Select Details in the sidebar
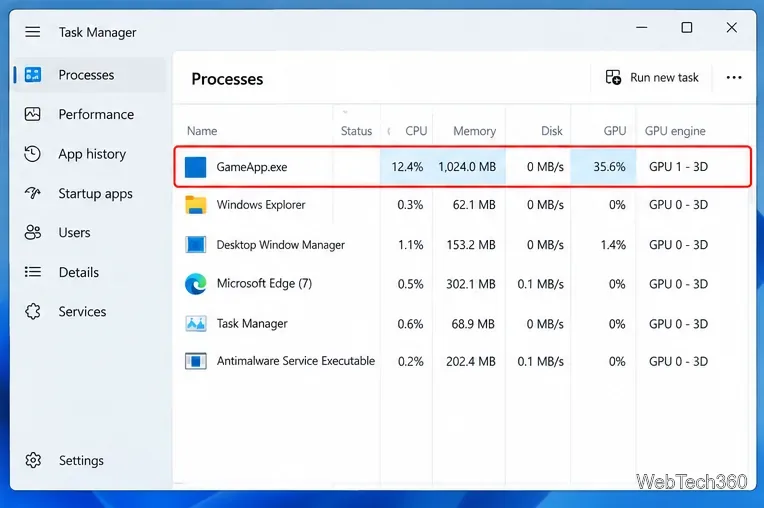Screen dimensions: 764x508 (79, 272)
